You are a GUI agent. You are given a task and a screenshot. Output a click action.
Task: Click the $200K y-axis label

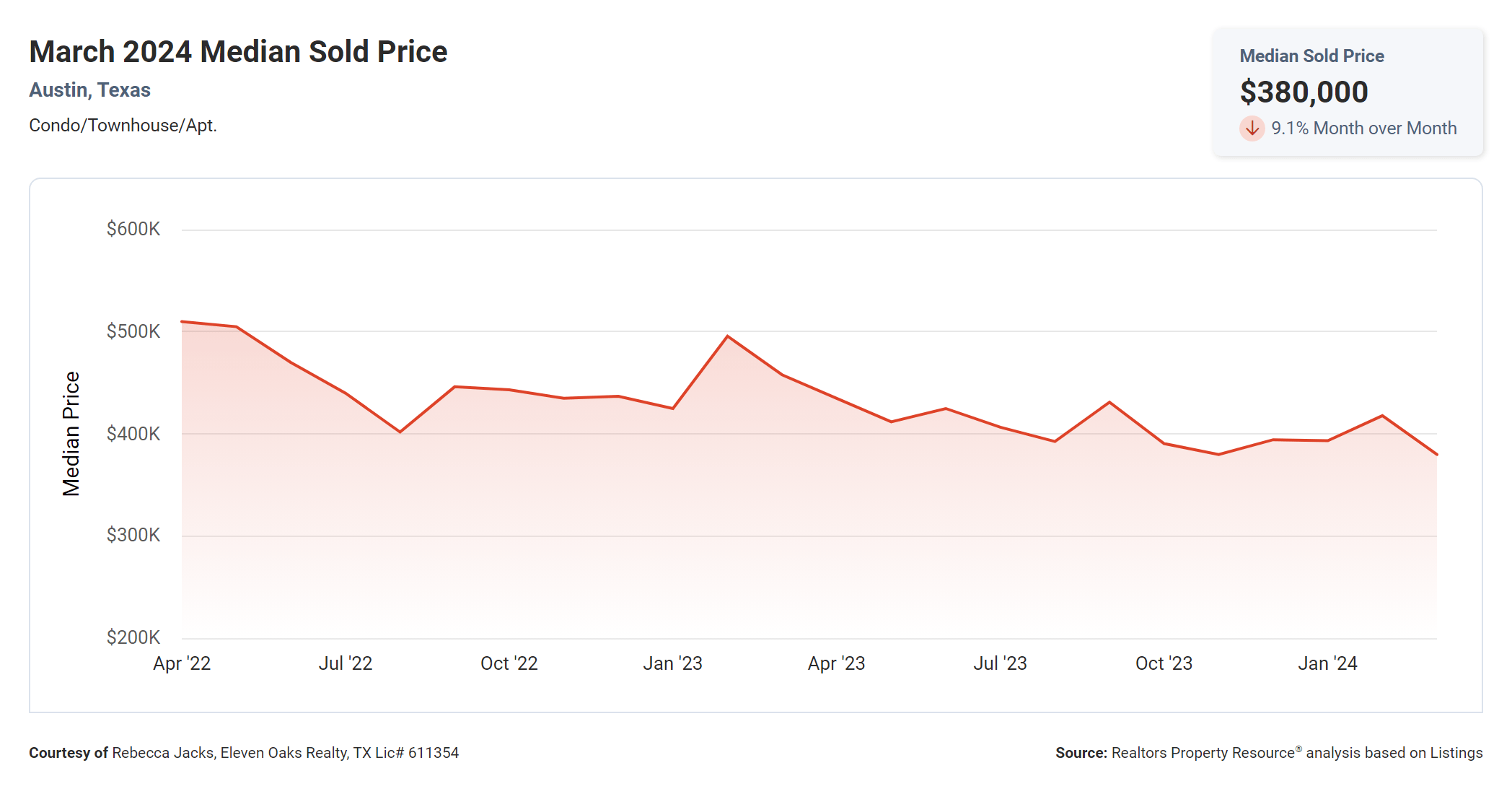(133, 637)
